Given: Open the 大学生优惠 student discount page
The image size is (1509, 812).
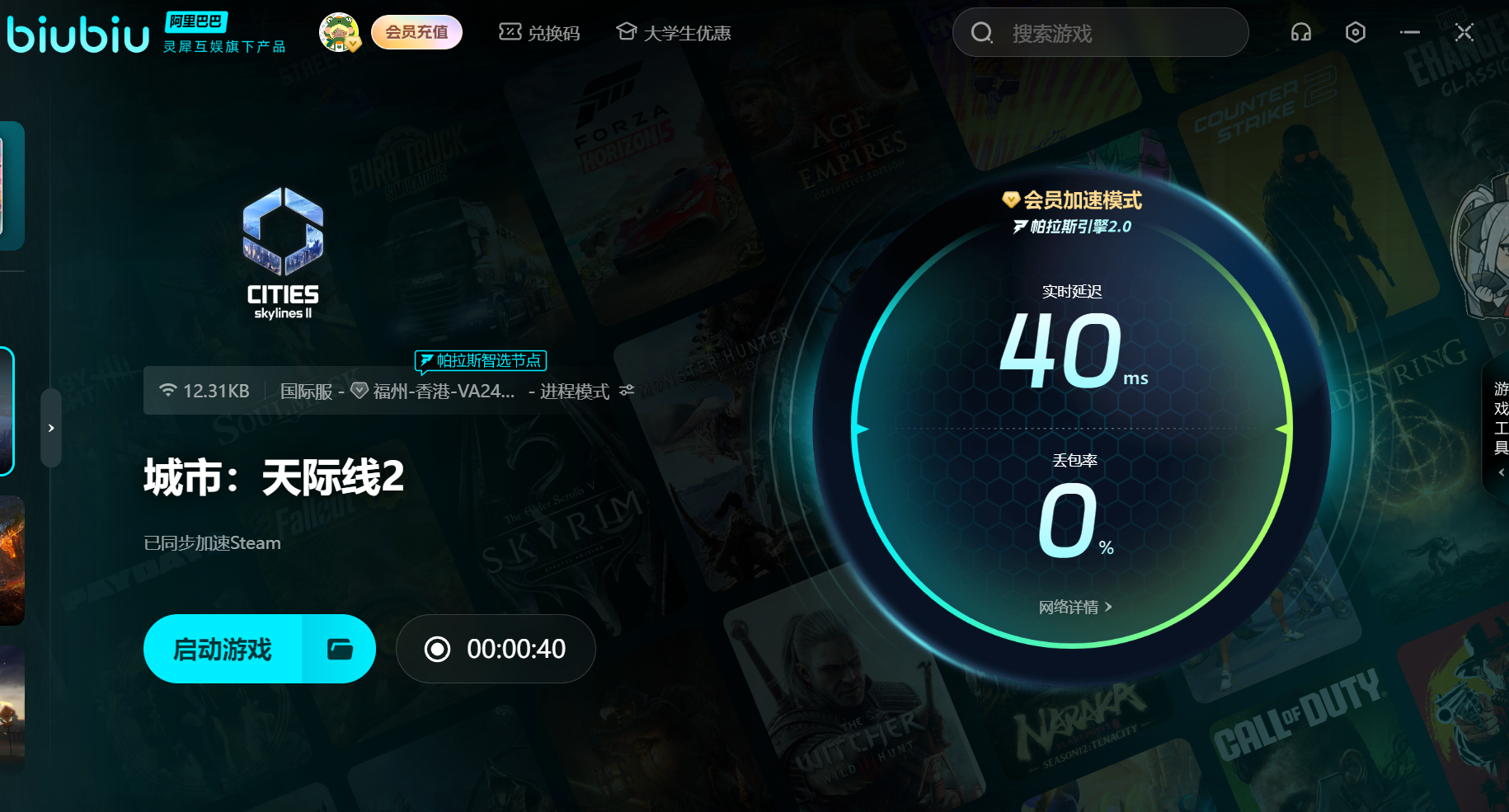Looking at the screenshot, I should (x=674, y=33).
